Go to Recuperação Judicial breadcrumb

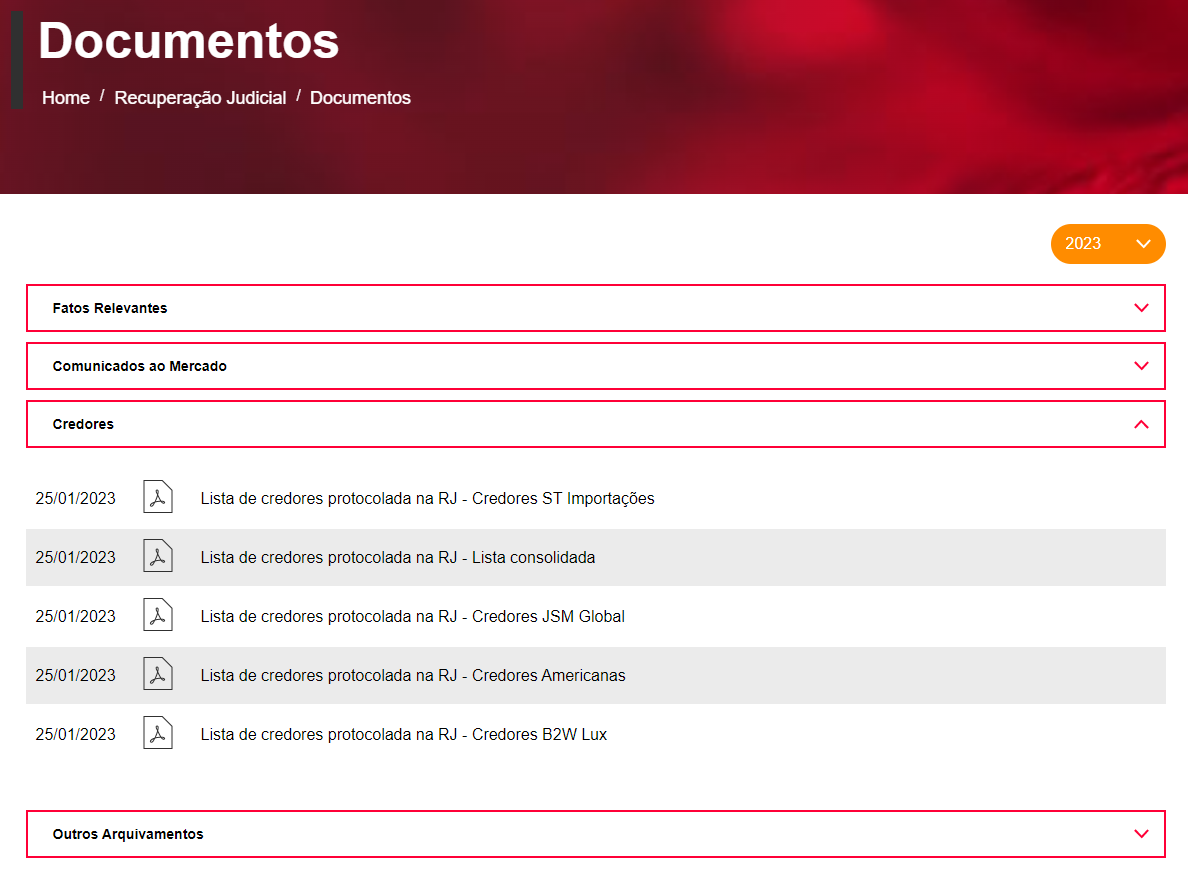coord(200,98)
